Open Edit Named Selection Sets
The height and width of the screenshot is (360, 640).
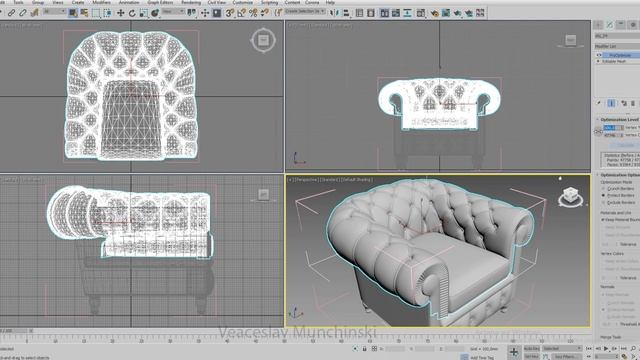279,13
